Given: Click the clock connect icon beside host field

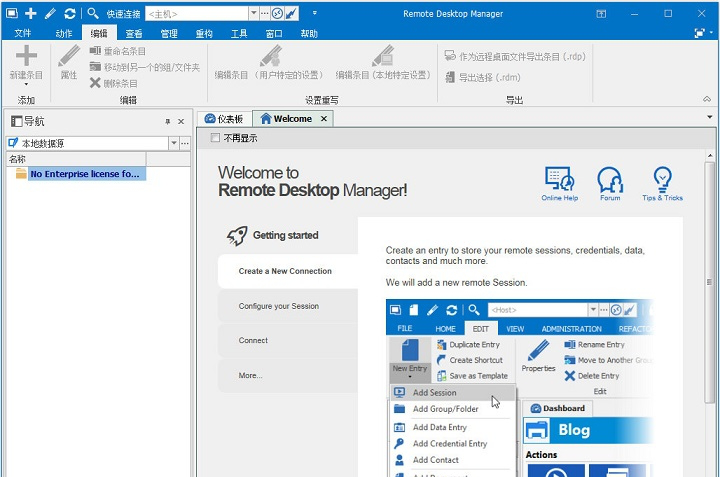Looking at the screenshot, I should point(277,14).
